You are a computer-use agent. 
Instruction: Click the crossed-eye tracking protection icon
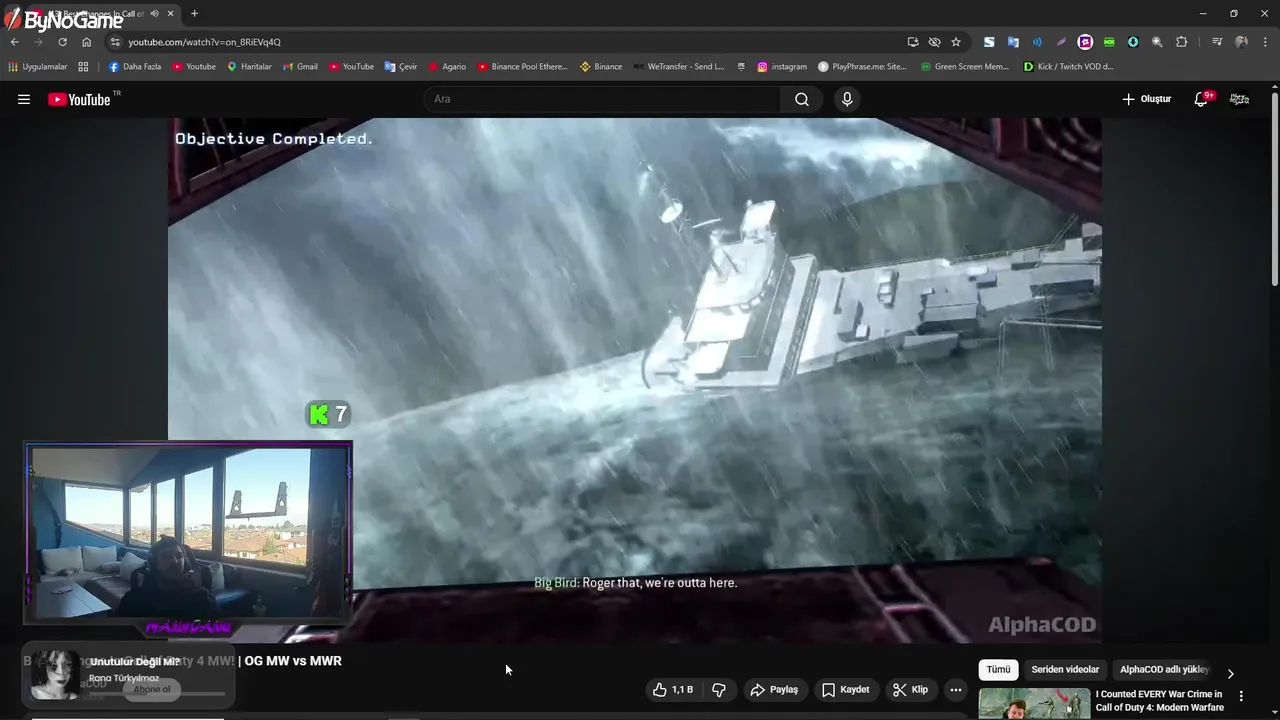coord(934,42)
